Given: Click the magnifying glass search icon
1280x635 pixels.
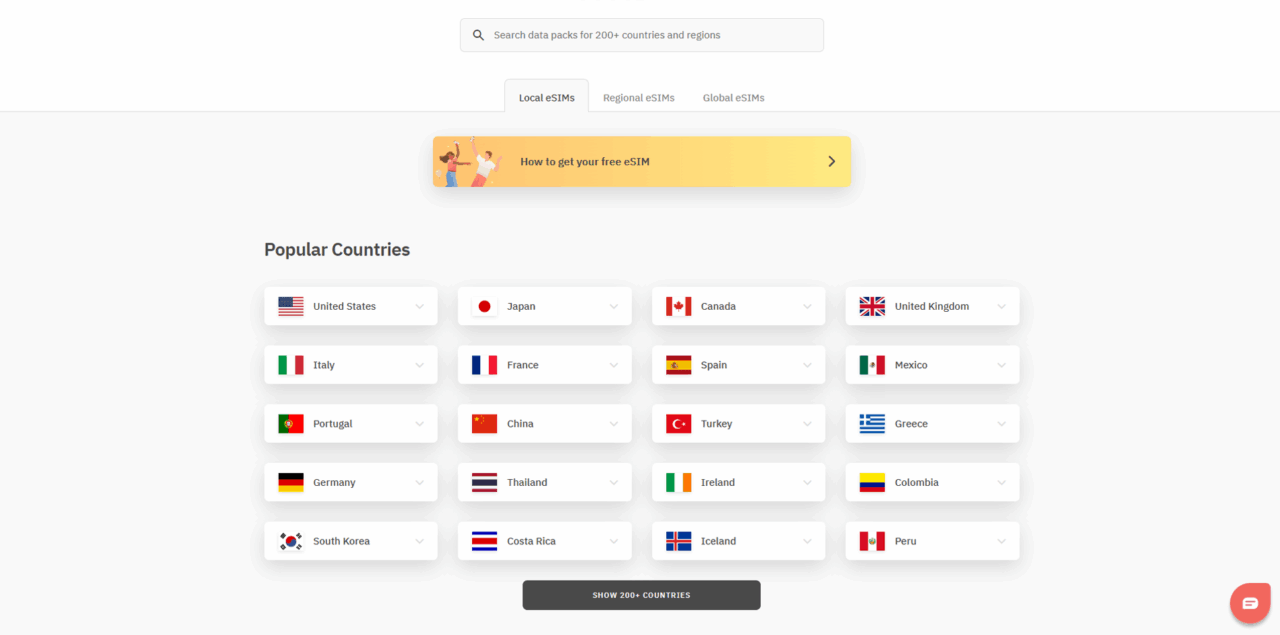Looking at the screenshot, I should (x=479, y=35).
